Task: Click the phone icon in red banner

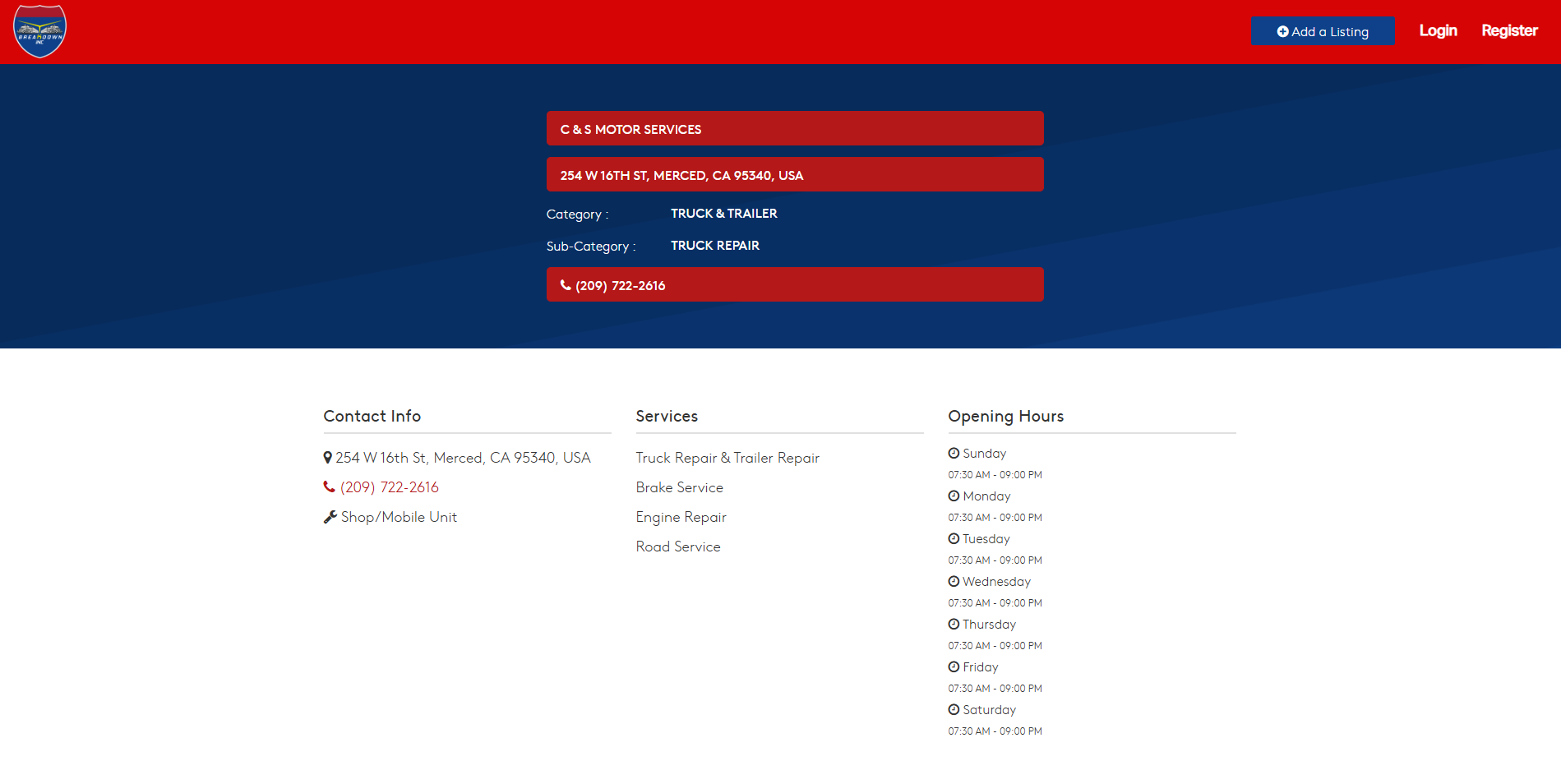Action: click(566, 285)
